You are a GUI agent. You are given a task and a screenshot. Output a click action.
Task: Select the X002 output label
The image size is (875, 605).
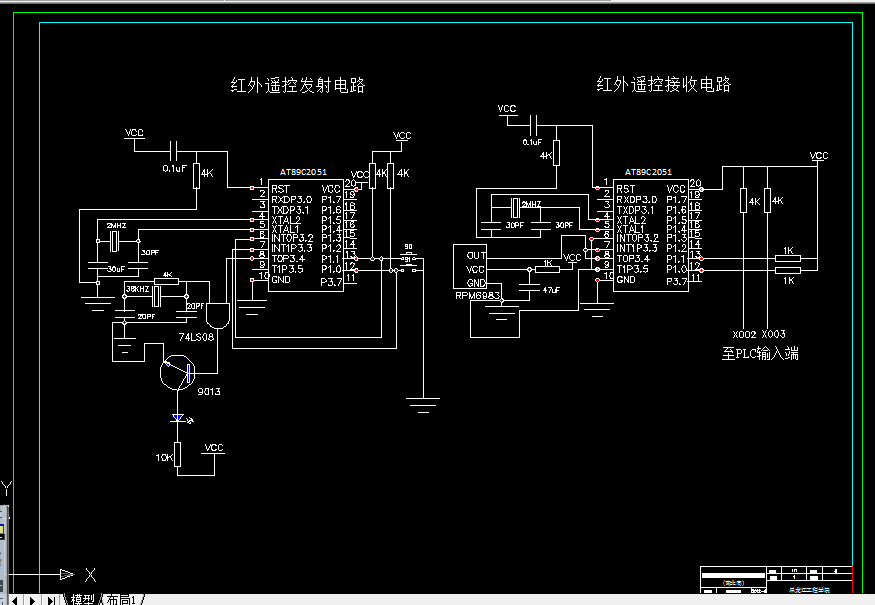[744, 334]
